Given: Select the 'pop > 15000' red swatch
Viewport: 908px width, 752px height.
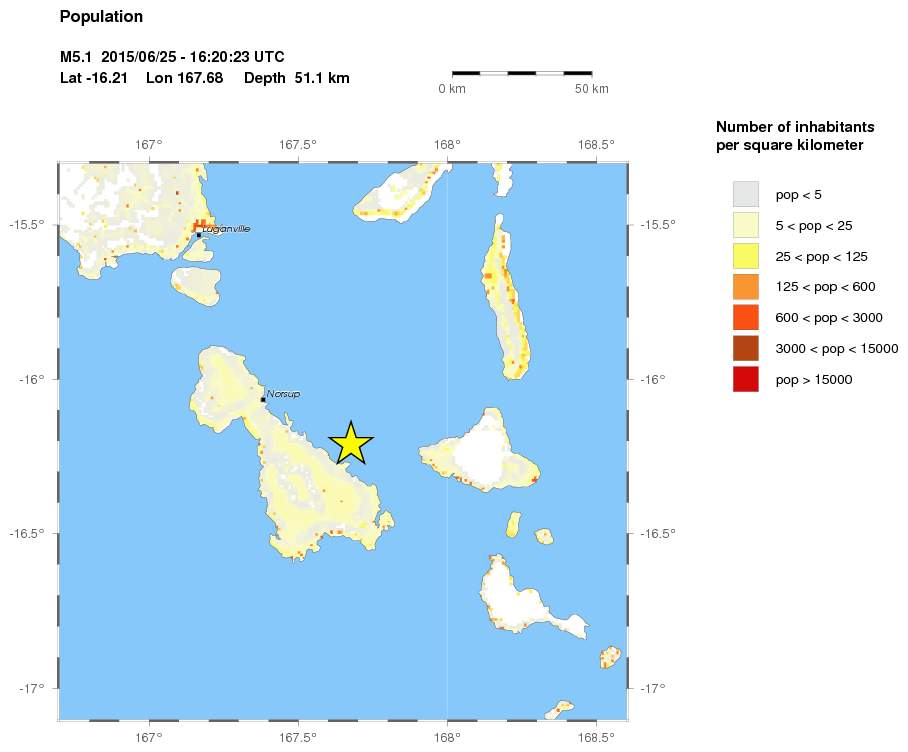Looking at the screenshot, I should point(745,379).
